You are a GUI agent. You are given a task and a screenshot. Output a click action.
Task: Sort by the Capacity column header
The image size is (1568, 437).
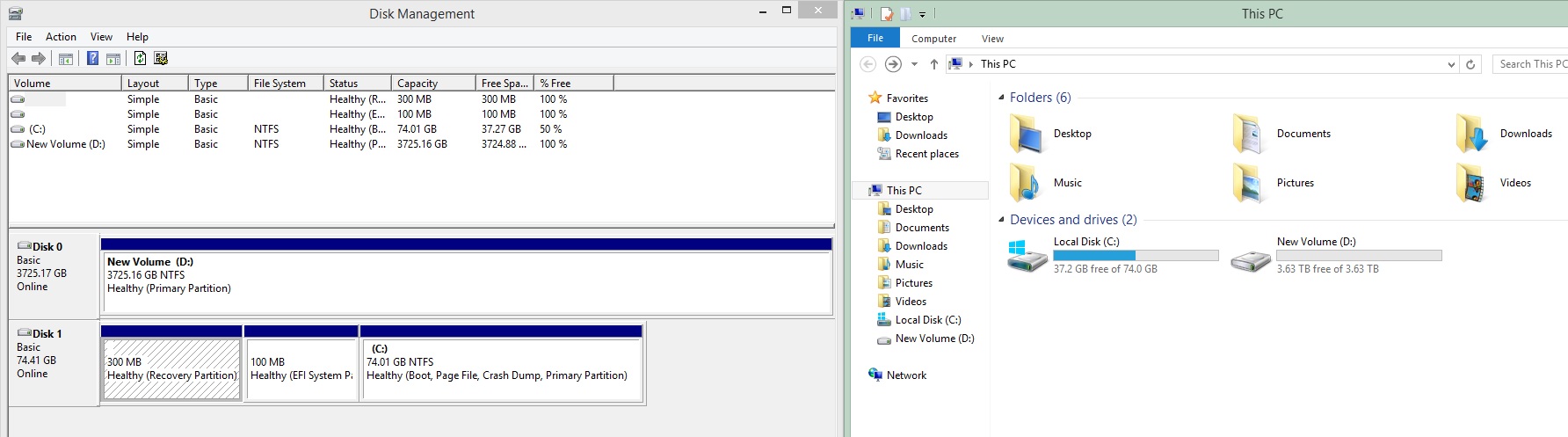(x=433, y=84)
